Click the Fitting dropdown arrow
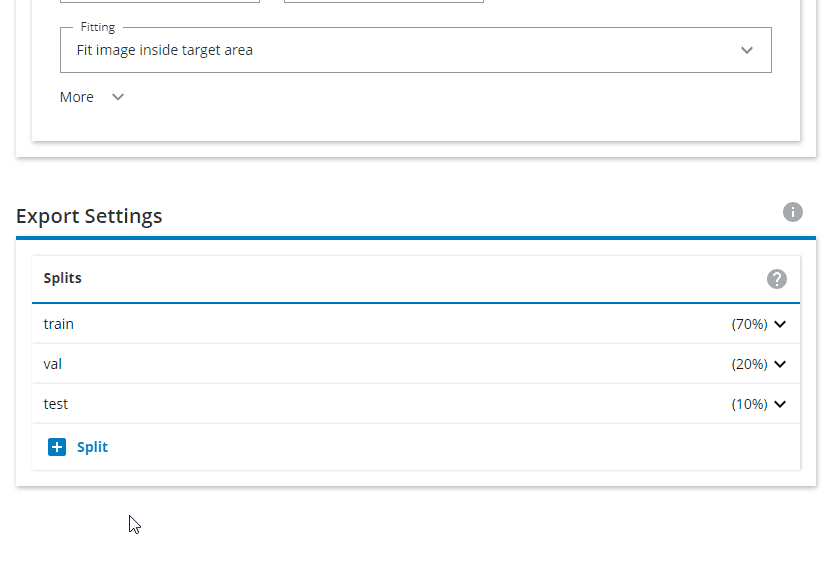836x565 pixels. tap(747, 50)
